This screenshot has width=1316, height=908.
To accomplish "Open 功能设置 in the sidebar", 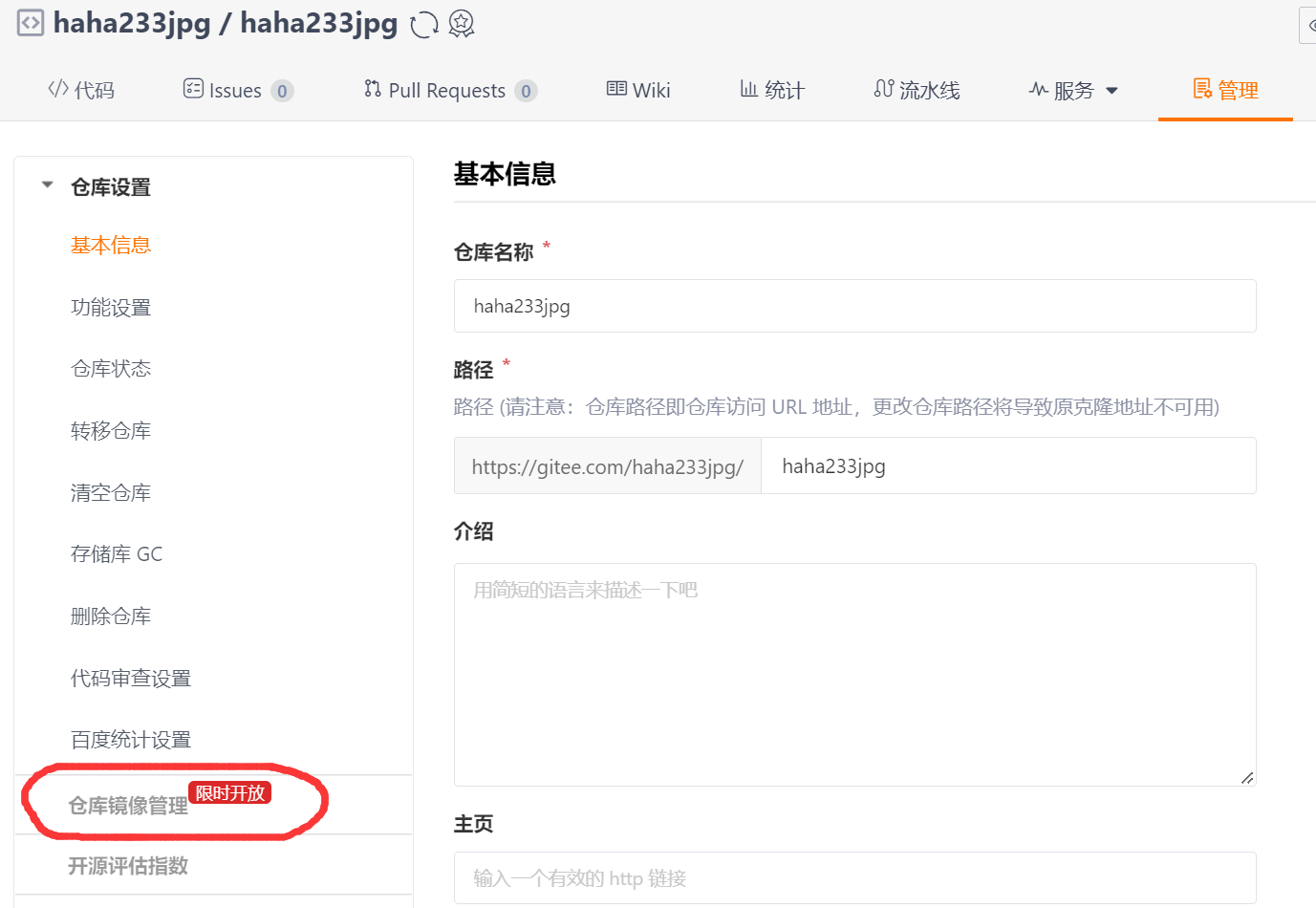I will coord(111,308).
